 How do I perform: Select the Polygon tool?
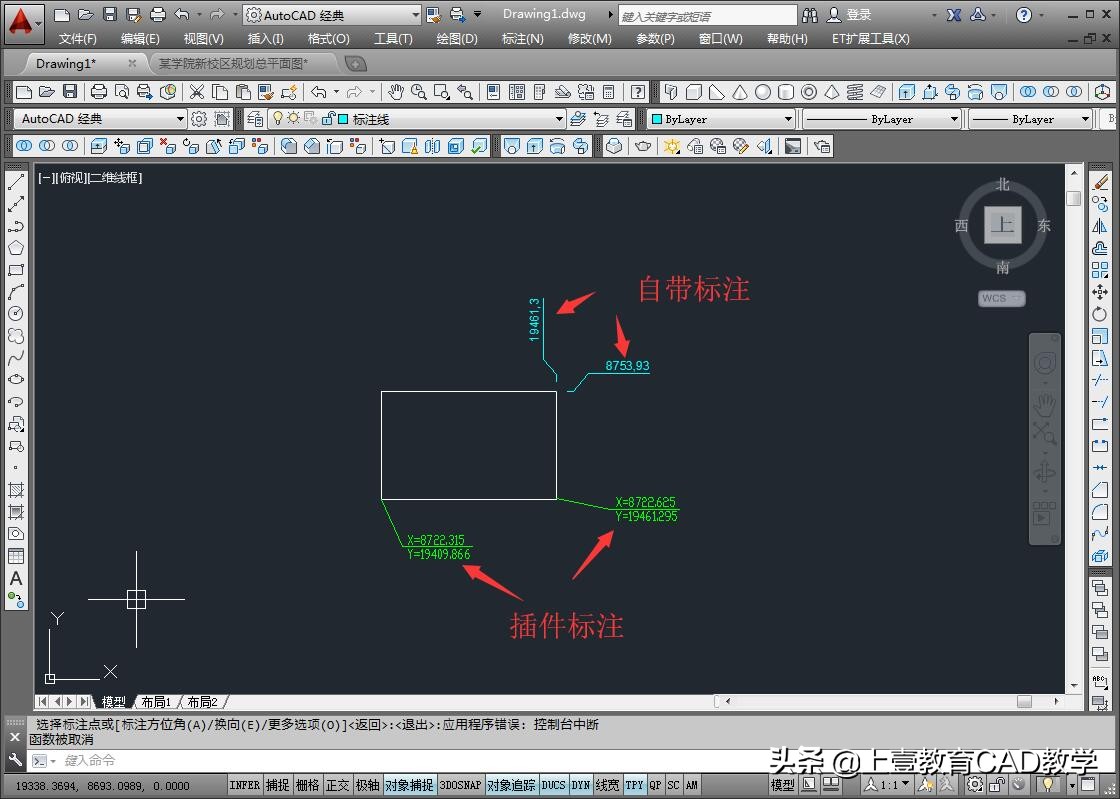pyautogui.click(x=16, y=248)
